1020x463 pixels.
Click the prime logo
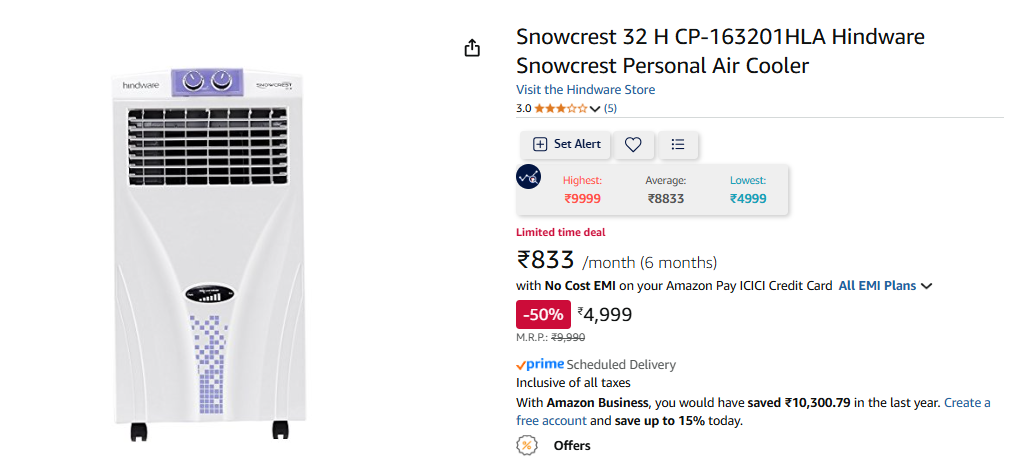click(x=540, y=364)
